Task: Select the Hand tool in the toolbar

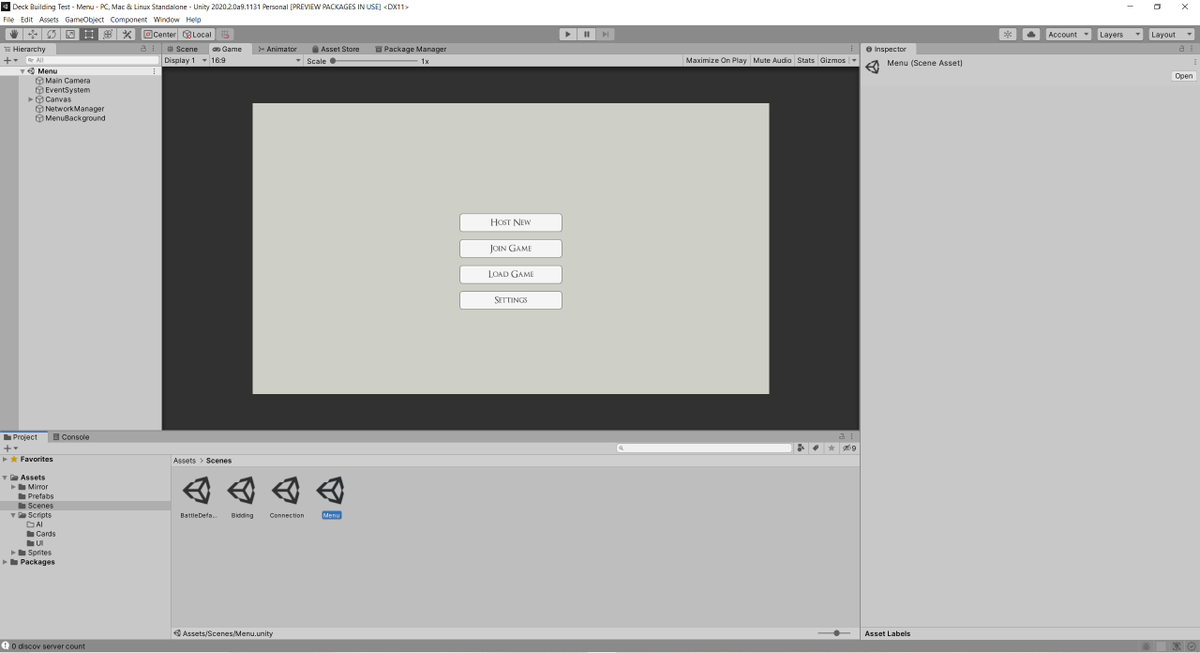Action: [13, 34]
